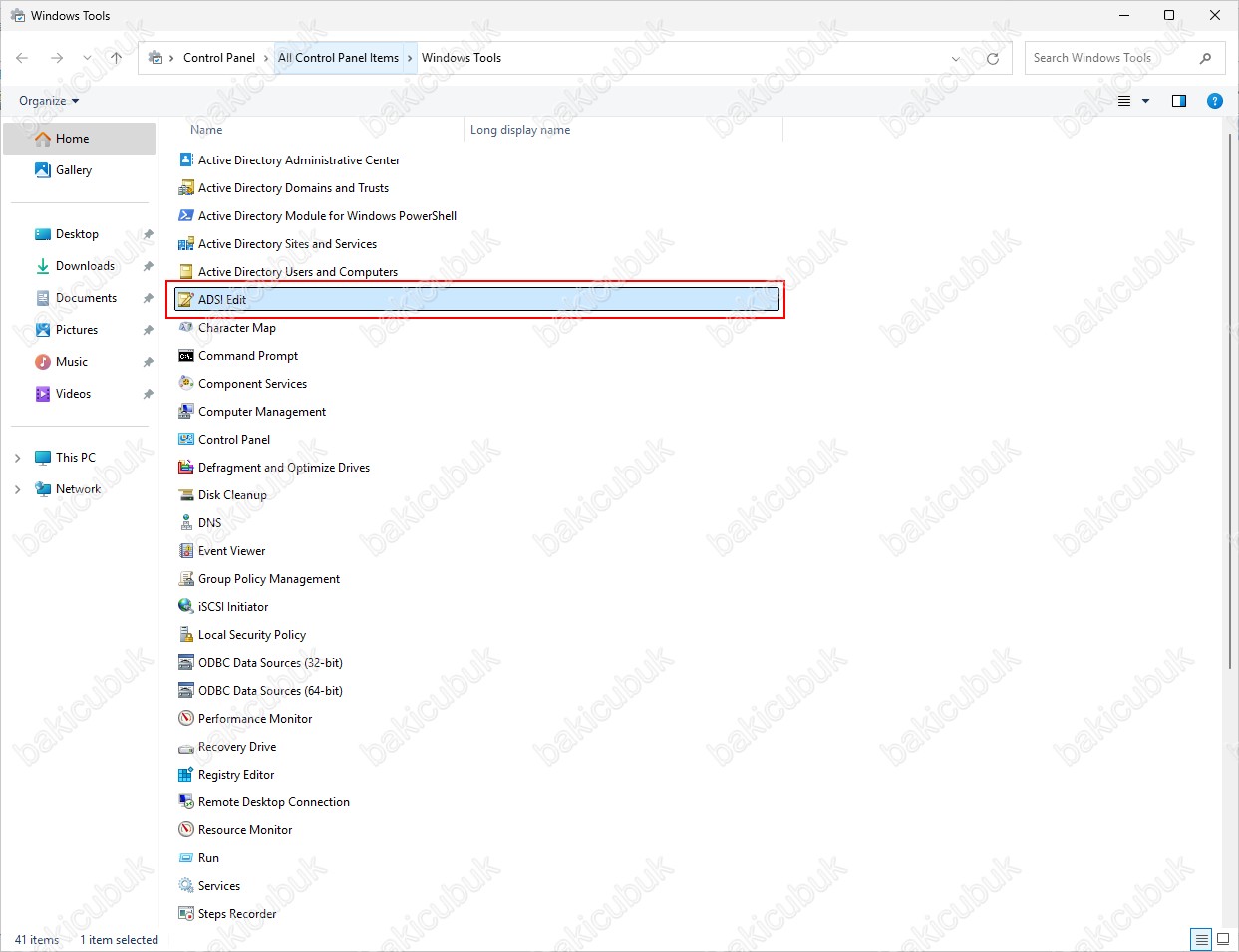Click the Performance Monitor icon
The image size is (1239, 952).
(186, 719)
